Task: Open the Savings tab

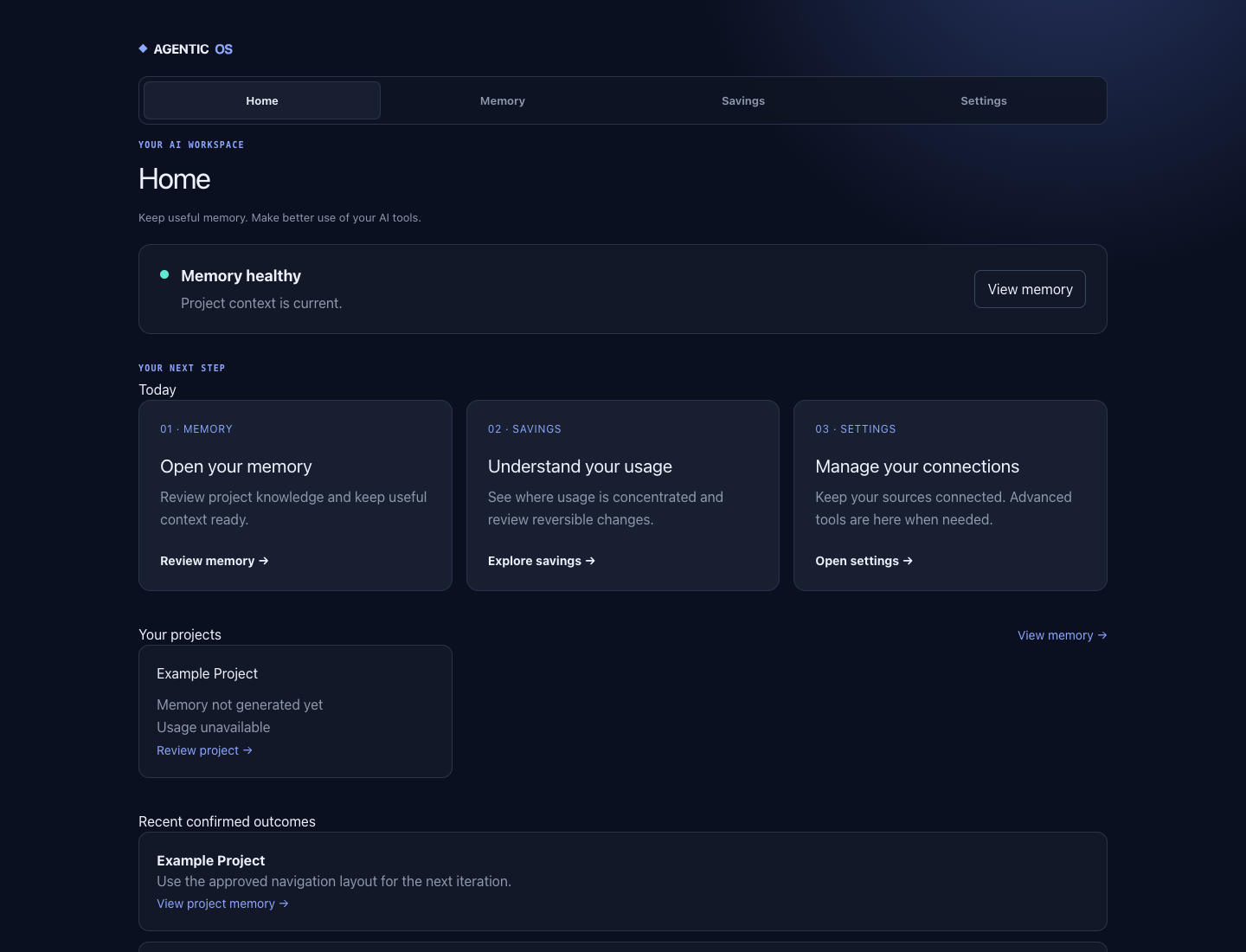Action: 743,100
